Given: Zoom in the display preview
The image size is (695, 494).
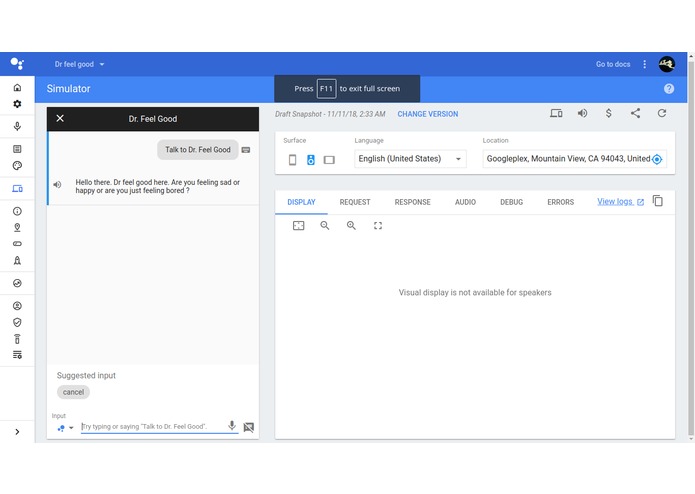Looking at the screenshot, I should pyautogui.click(x=351, y=226).
